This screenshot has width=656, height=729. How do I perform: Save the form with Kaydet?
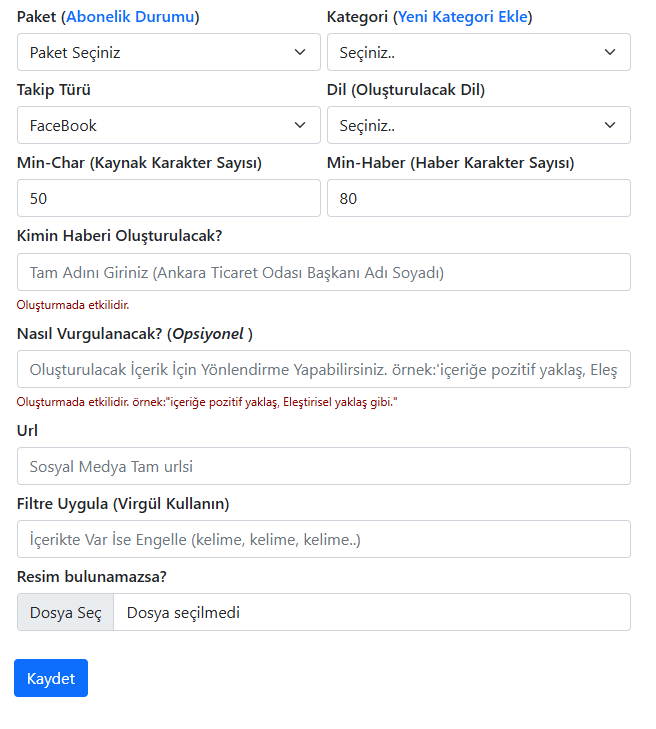point(51,678)
